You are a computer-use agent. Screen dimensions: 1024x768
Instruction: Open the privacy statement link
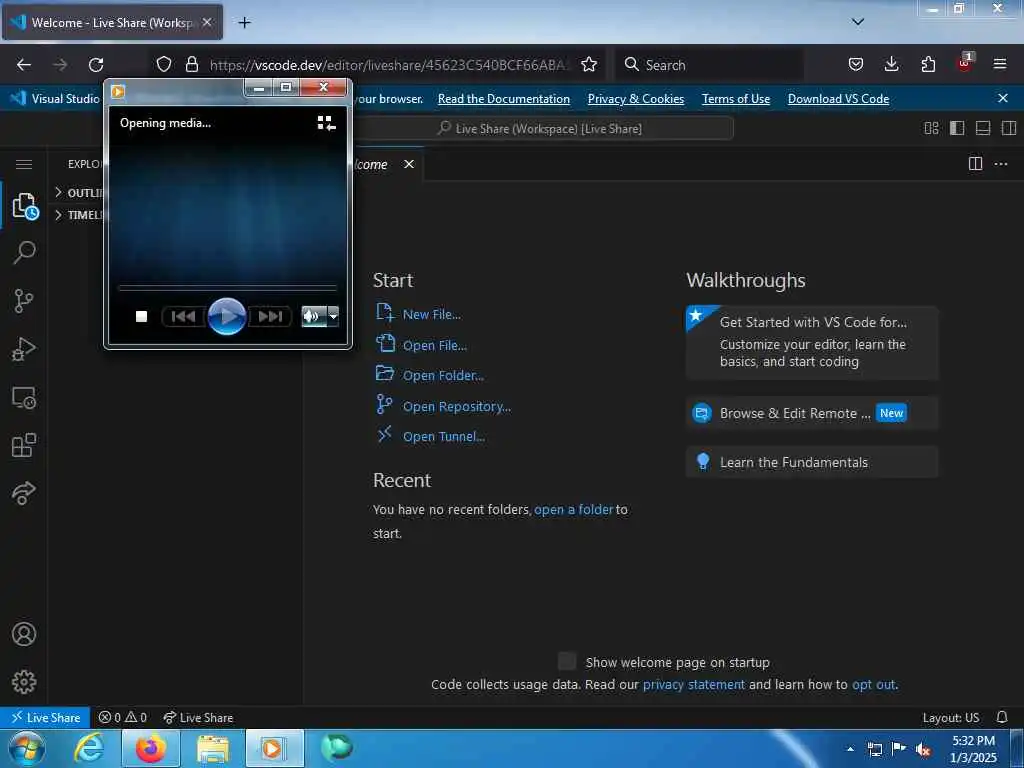(694, 684)
